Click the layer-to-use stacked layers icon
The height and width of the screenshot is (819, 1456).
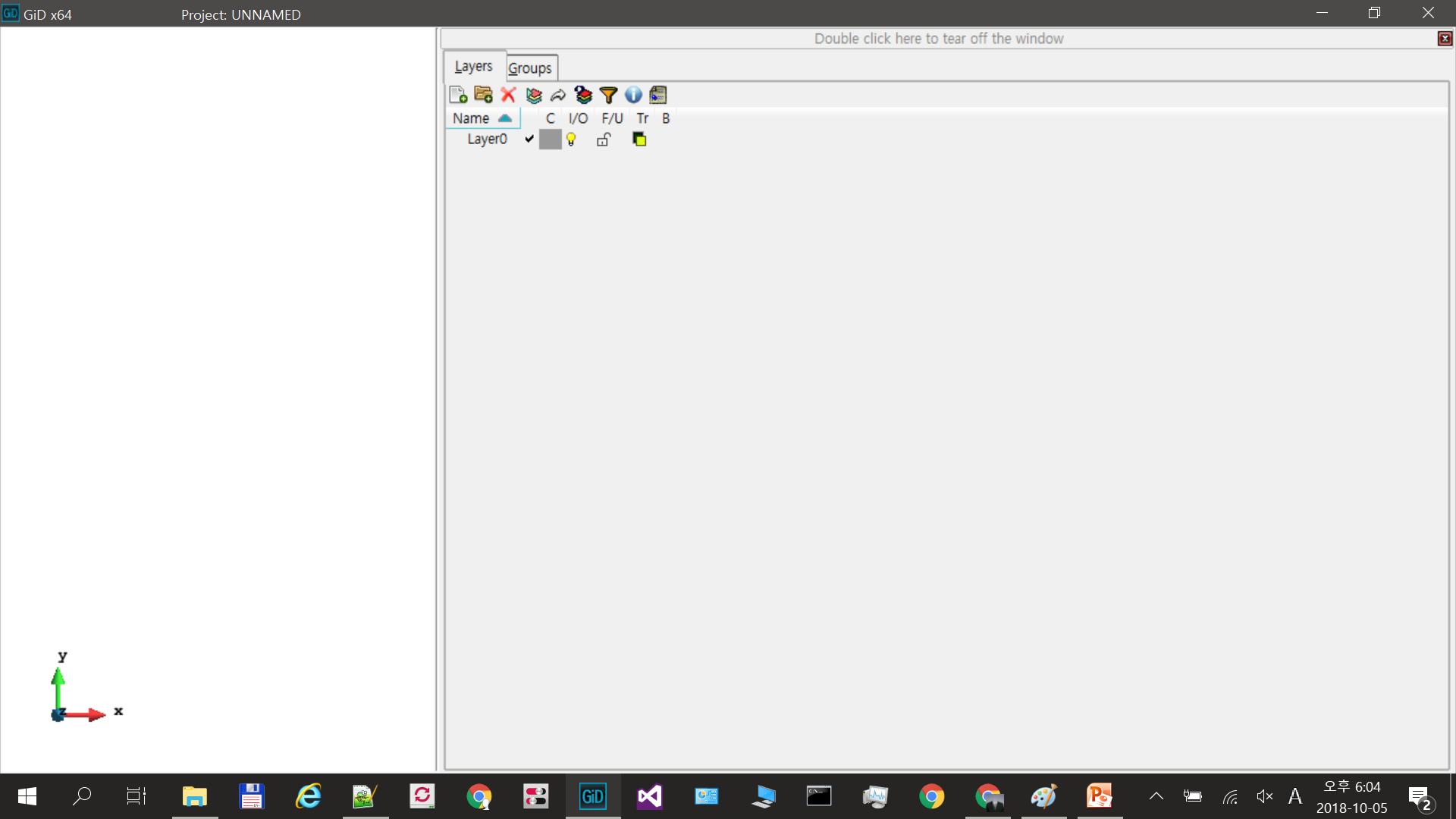point(534,95)
